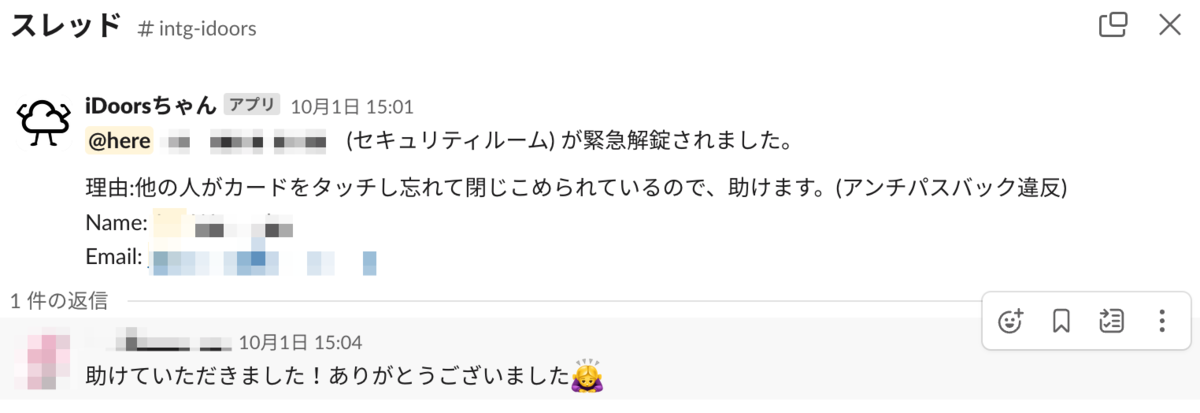Open the three-dot more actions menu
Viewport: 1200px width, 413px height.
coord(1161,321)
